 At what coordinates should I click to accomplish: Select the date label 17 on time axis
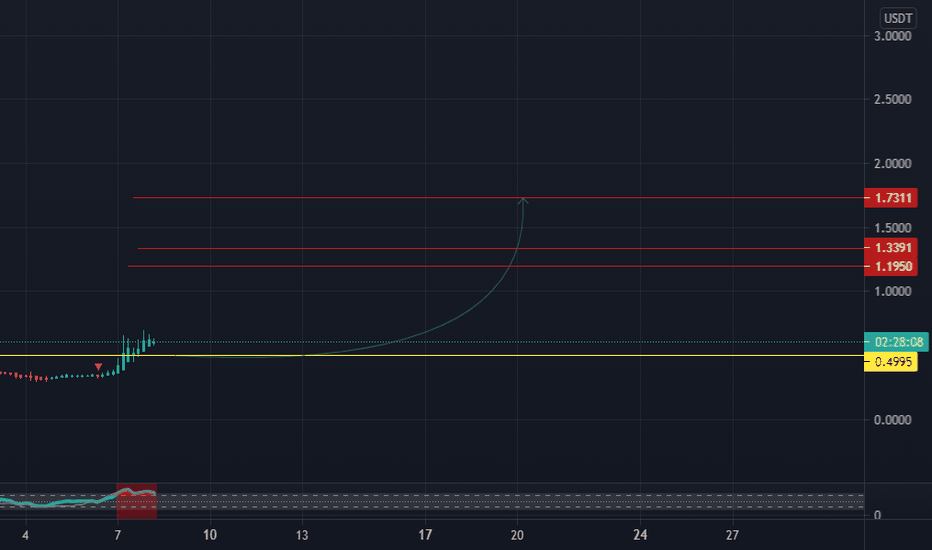(425, 535)
